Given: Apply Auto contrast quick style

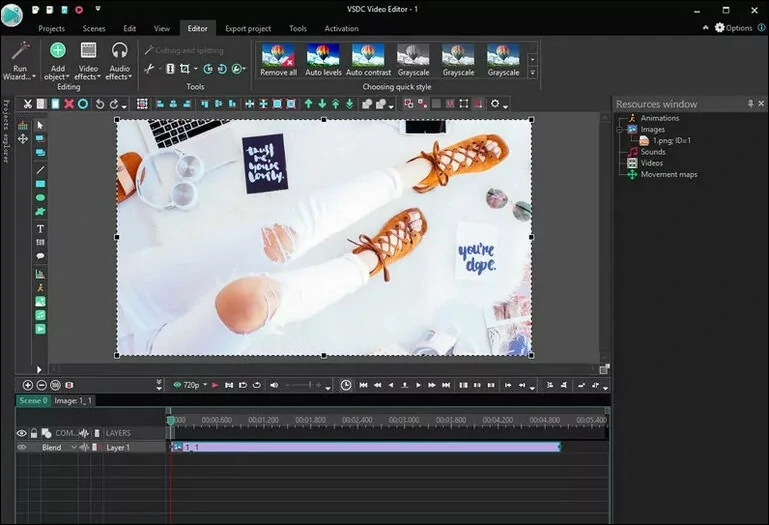Looking at the screenshot, I should click(368, 60).
